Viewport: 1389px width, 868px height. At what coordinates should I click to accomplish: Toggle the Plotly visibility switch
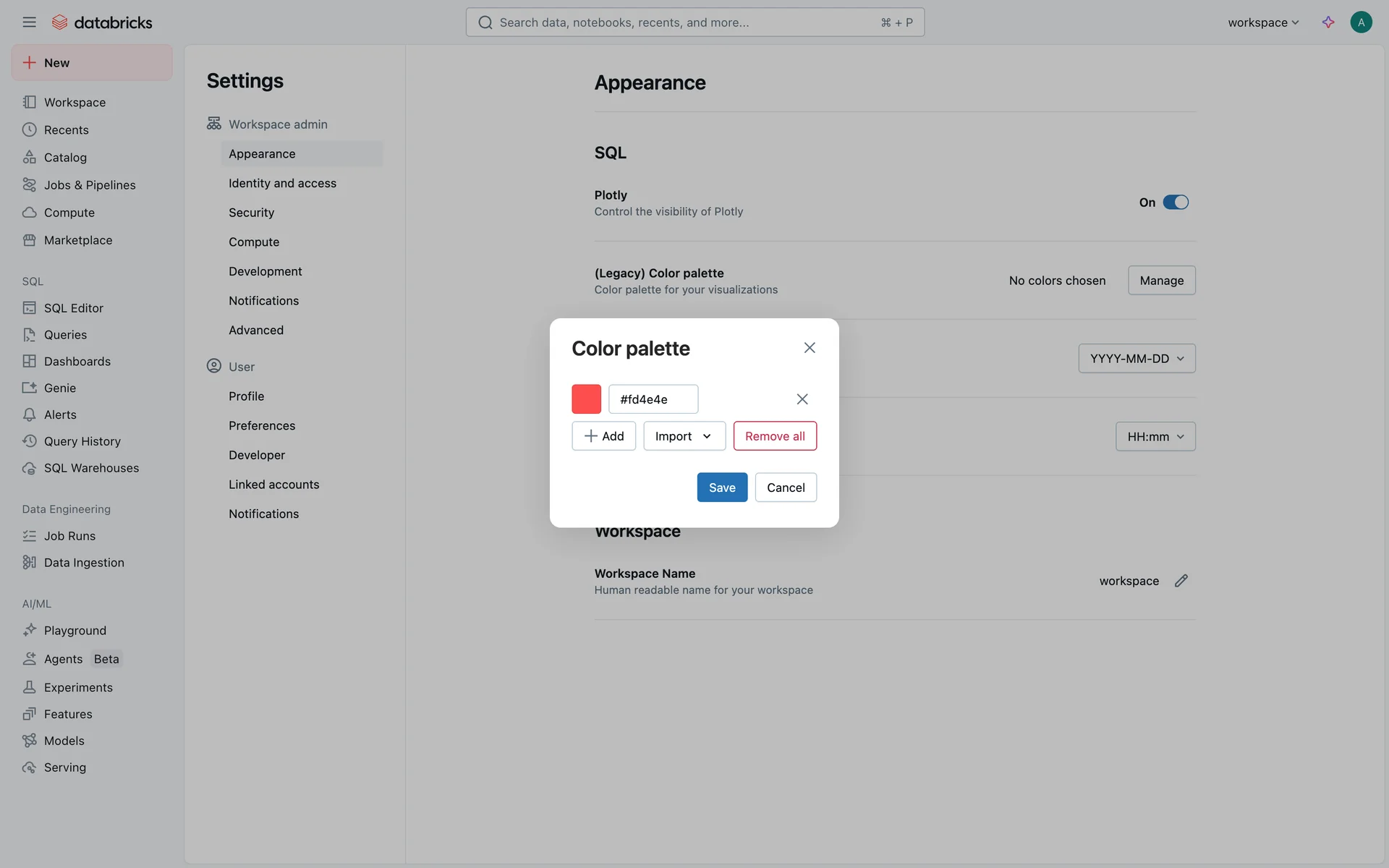(1175, 203)
